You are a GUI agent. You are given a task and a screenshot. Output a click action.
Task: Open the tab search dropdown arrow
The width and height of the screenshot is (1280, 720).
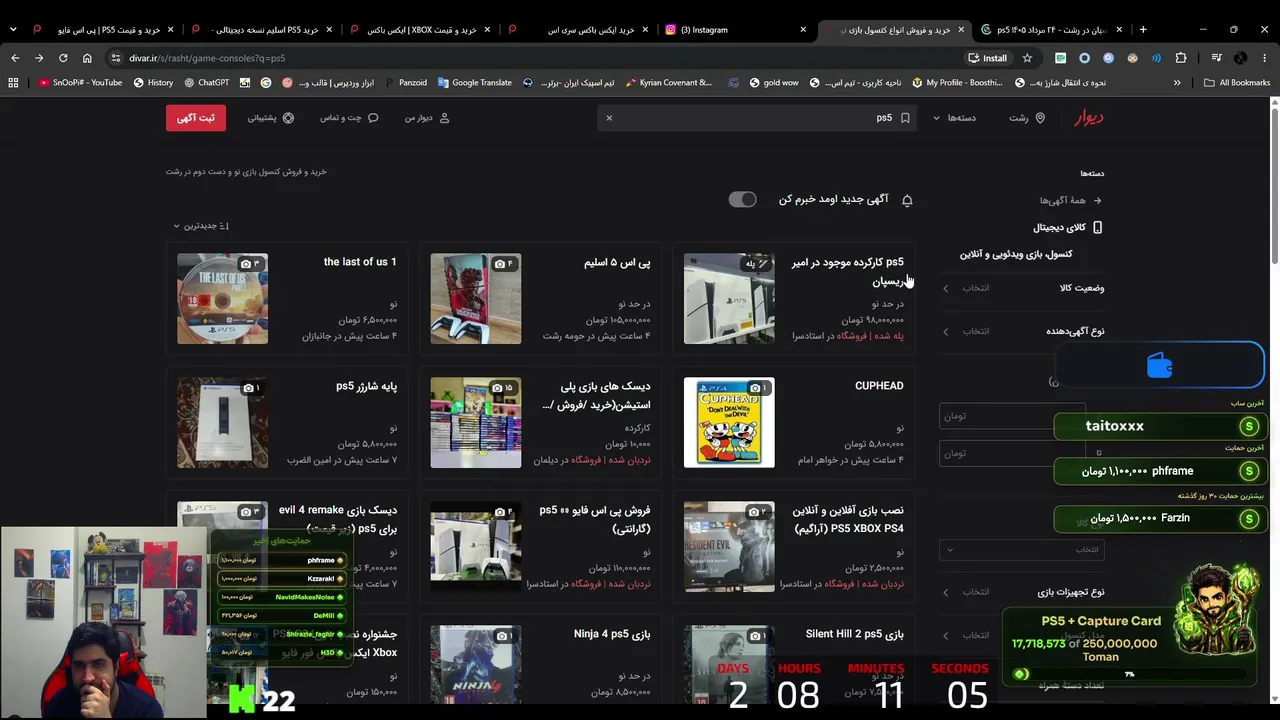click(x=13, y=30)
